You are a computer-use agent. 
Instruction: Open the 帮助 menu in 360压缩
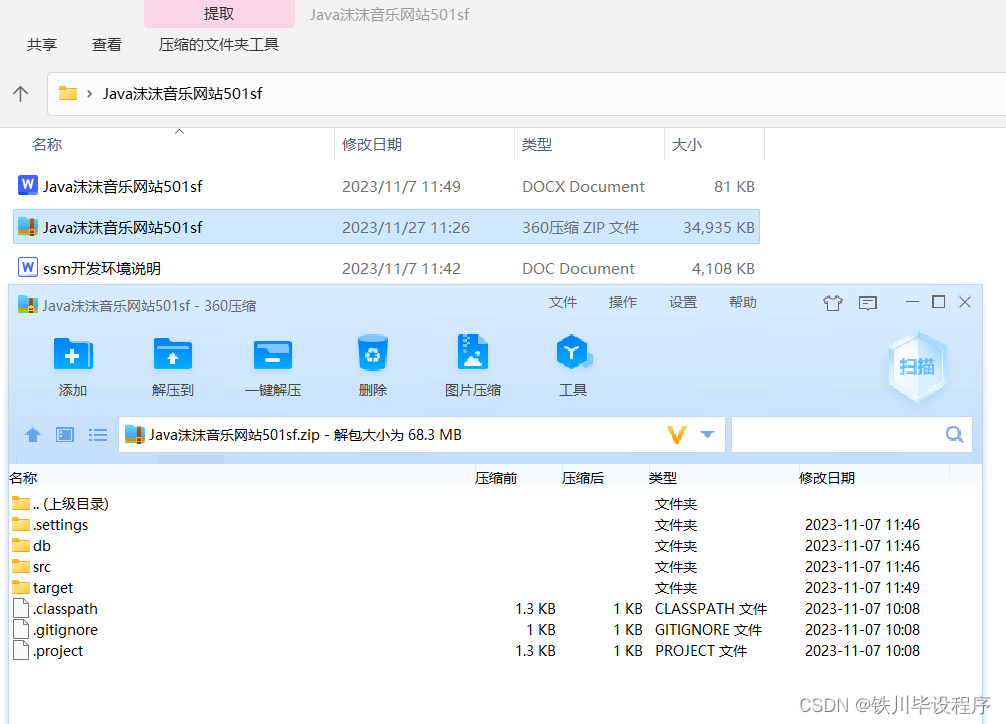[742, 302]
